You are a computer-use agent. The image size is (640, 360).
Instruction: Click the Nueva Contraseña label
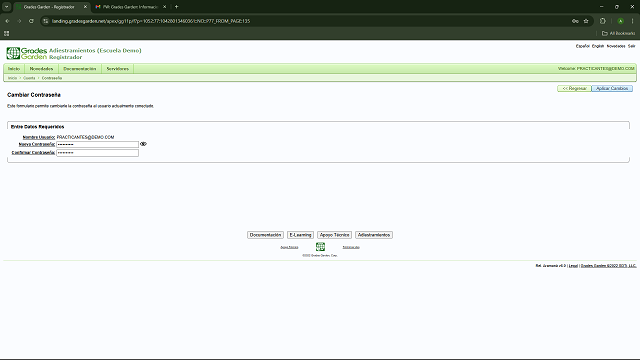tap(37, 144)
